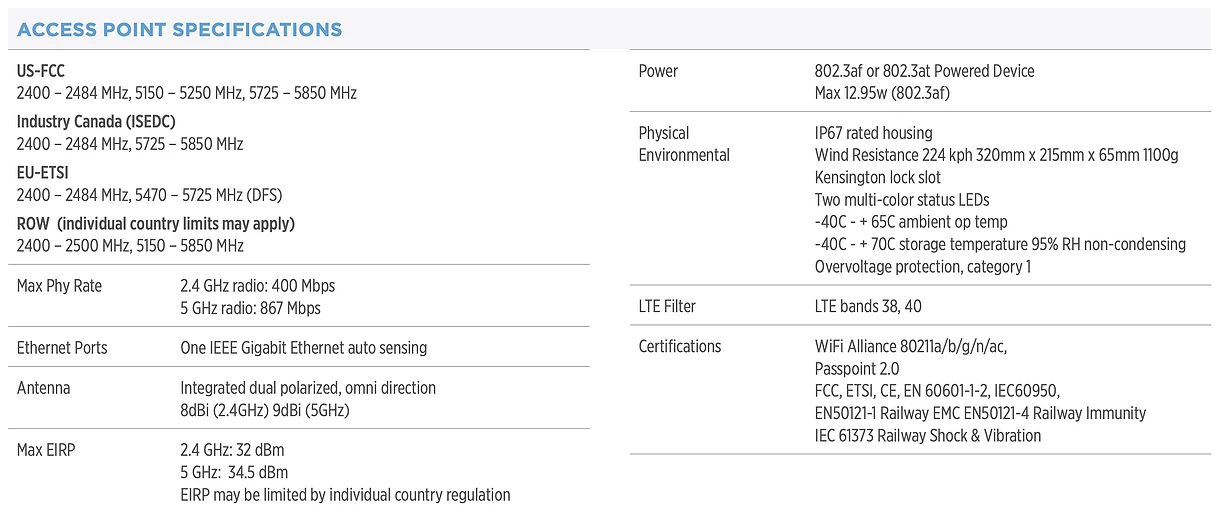Click the Max 12.95w (802.3af) text
1220x516 pixels.
(x=882, y=93)
